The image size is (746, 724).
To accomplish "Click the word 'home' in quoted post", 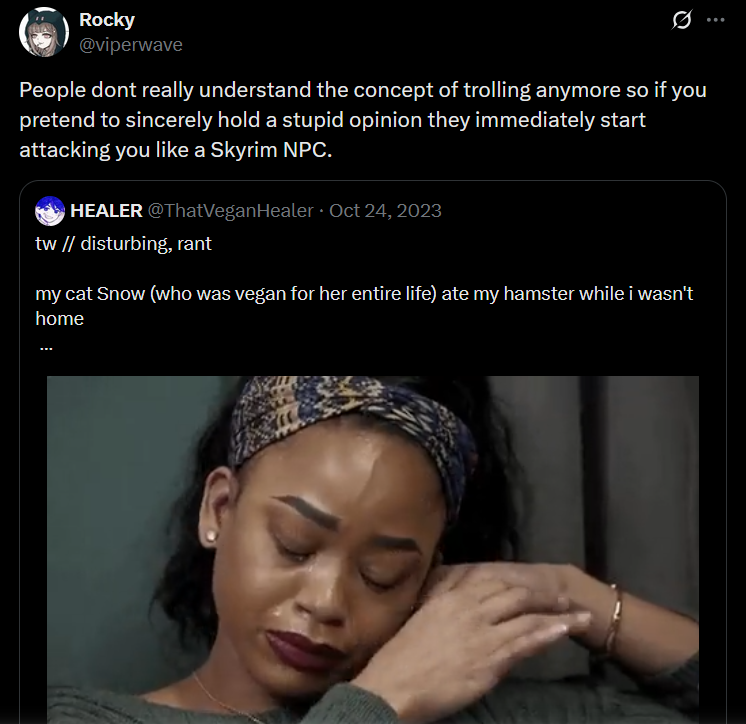I will pyautogui.click(x=59, y=319).
